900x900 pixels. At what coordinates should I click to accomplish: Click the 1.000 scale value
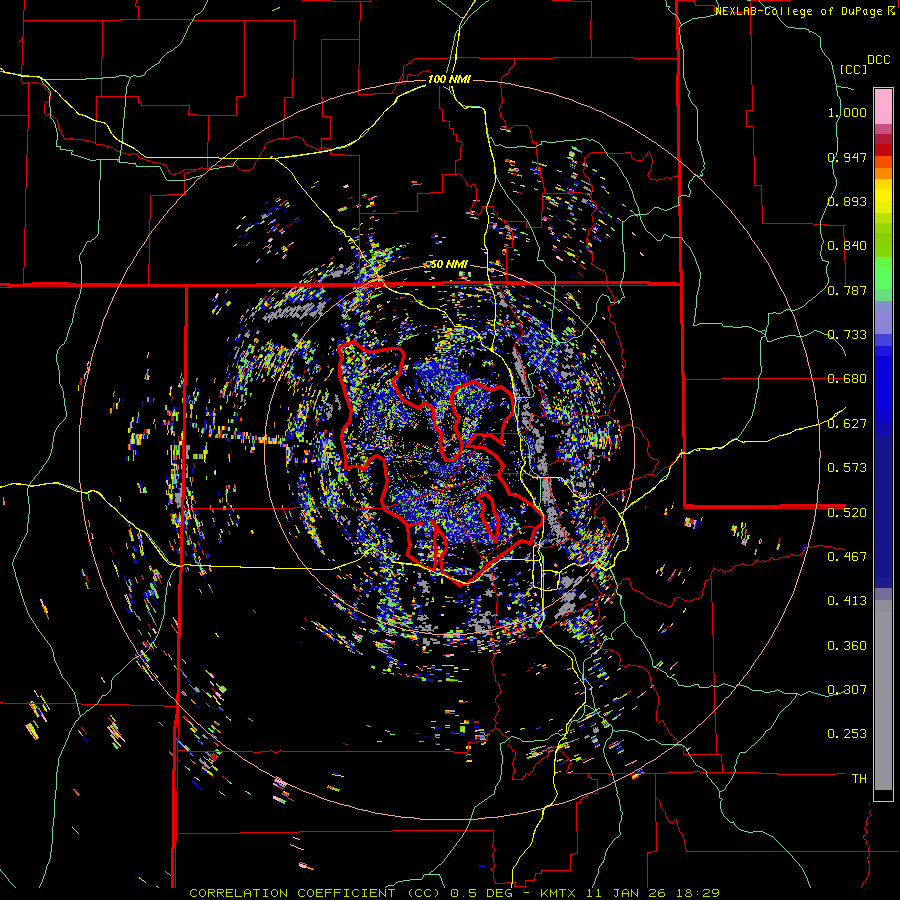847,112
